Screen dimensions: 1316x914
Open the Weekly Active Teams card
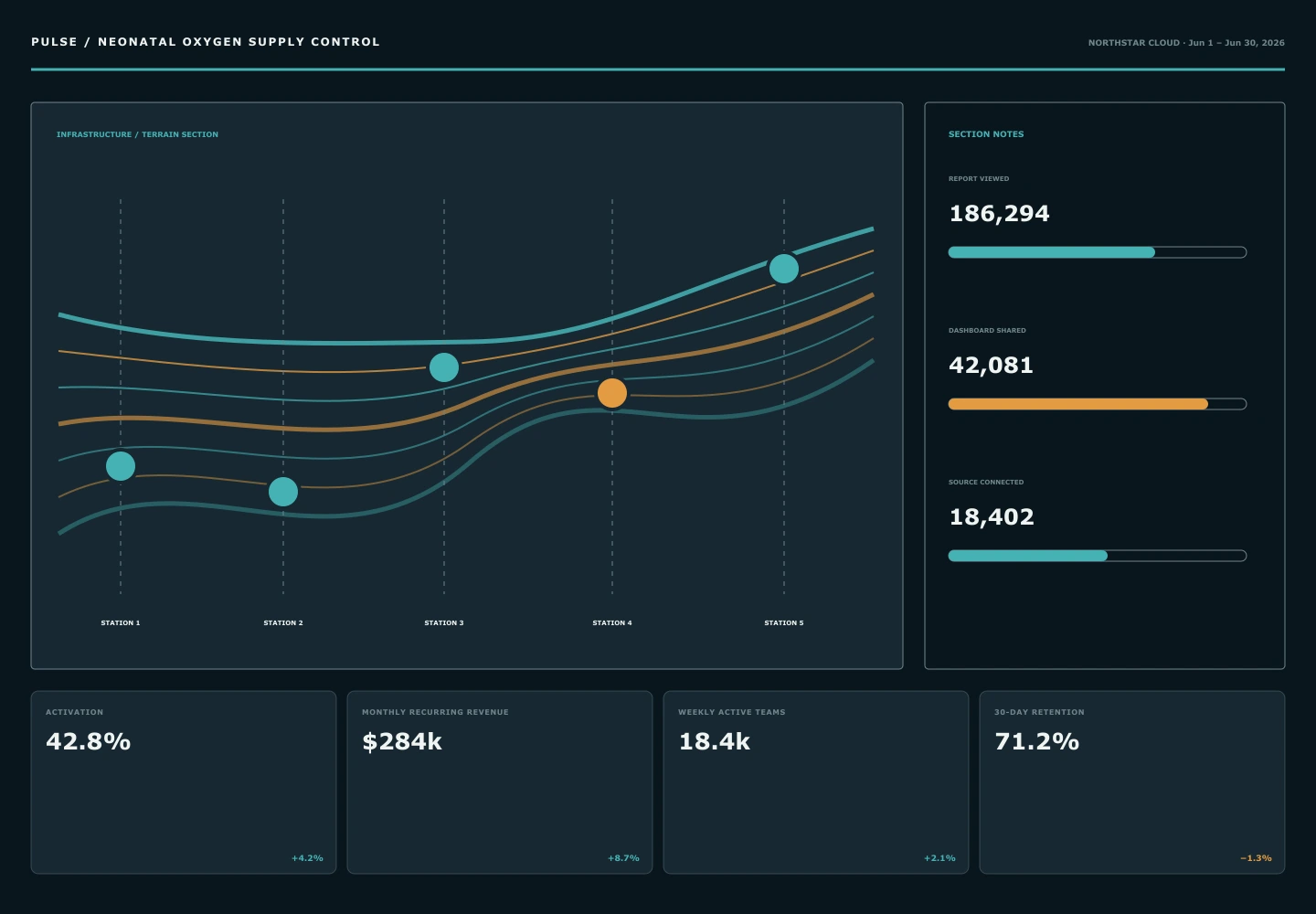pos(816,782)
